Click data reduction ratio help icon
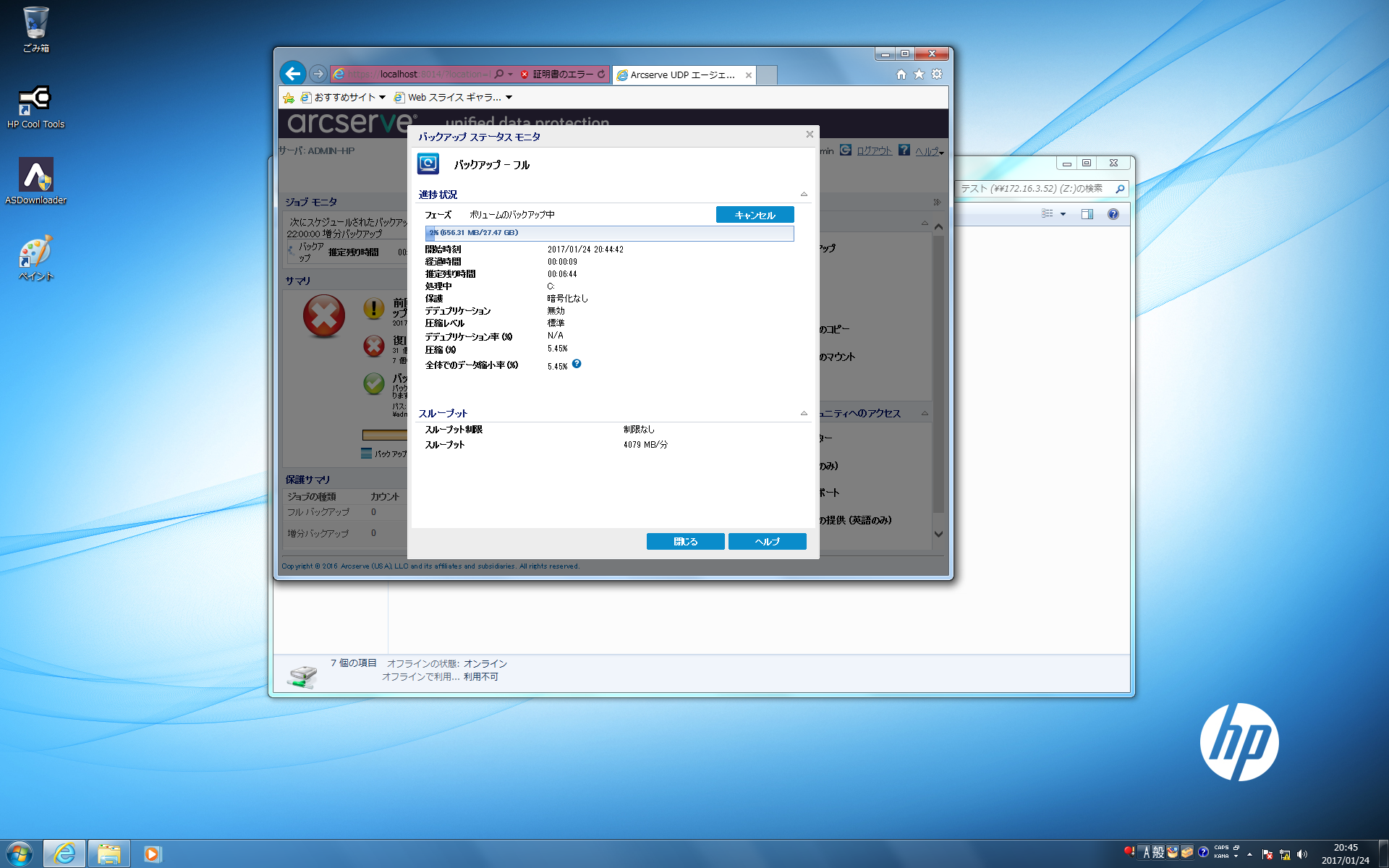This screenshot has width=1389, height=868. [x=577, y=364]
